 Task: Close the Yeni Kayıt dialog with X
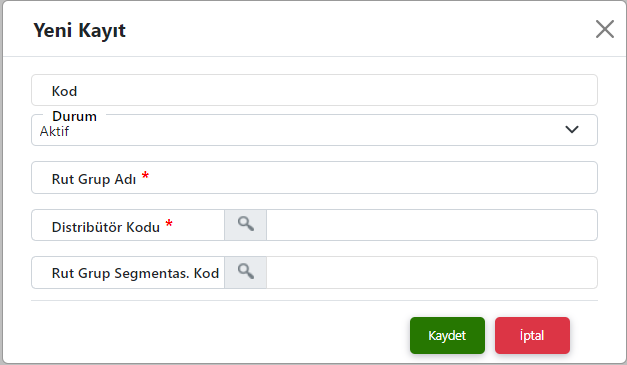[605, 29]
